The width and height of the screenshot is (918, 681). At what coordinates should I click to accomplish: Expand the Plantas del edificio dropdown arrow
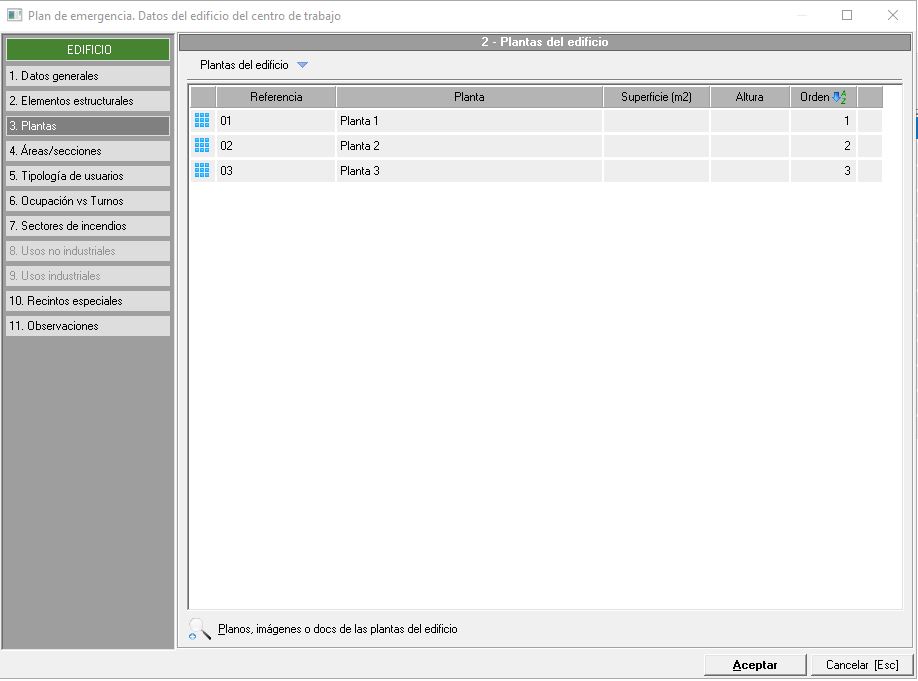303,65
